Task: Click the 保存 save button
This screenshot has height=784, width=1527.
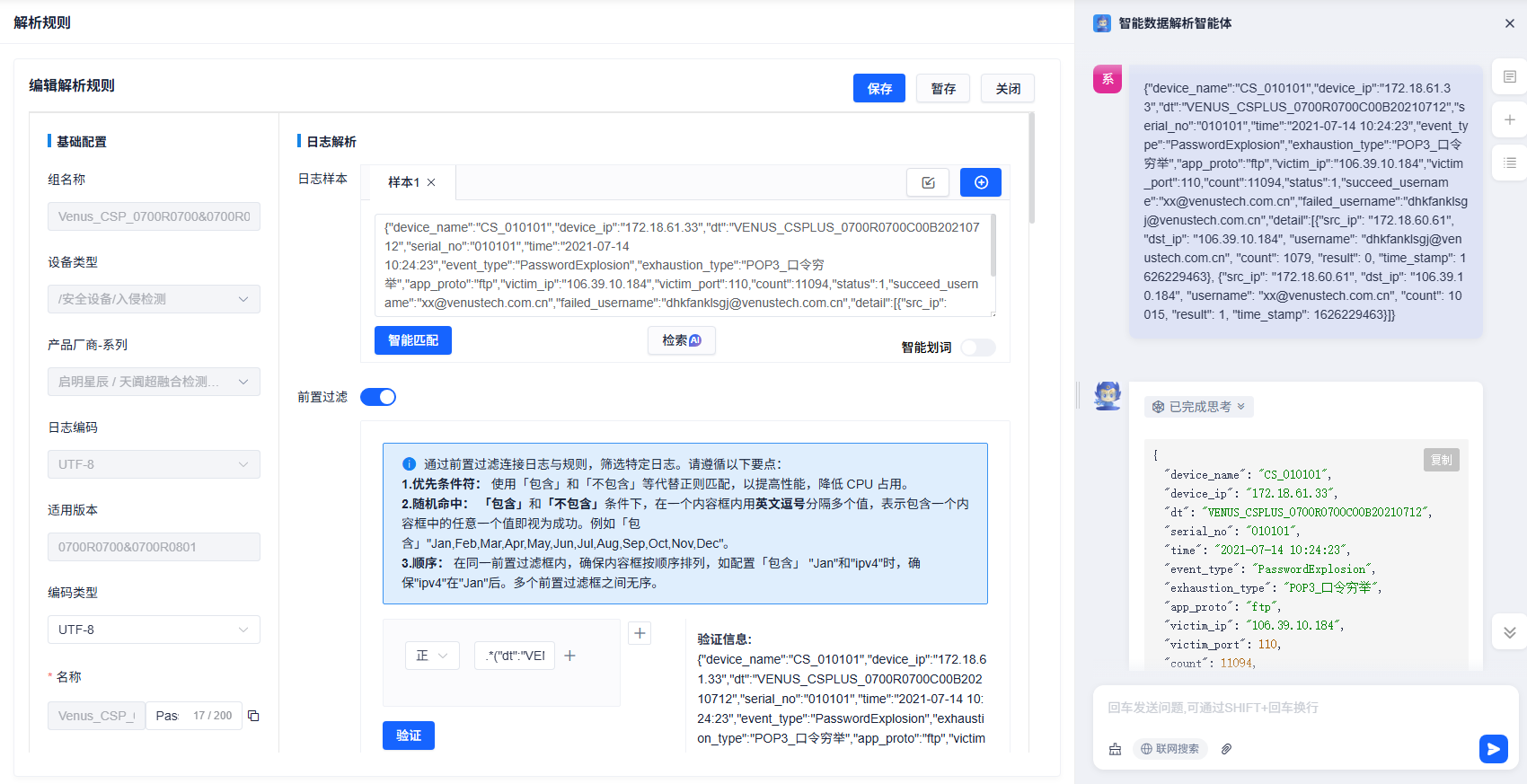Action: pyautogui.click(x=878, y=89)
